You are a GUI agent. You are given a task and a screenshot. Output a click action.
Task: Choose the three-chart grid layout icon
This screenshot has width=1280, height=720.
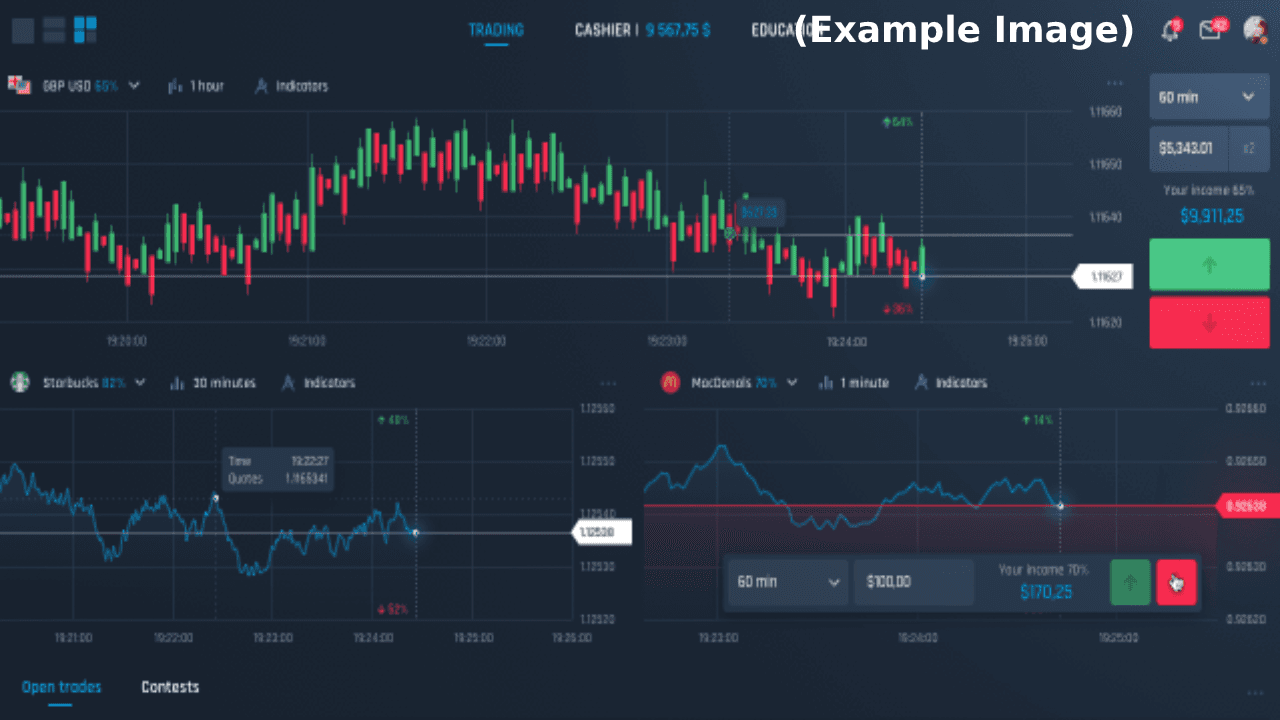click(85, 30)
